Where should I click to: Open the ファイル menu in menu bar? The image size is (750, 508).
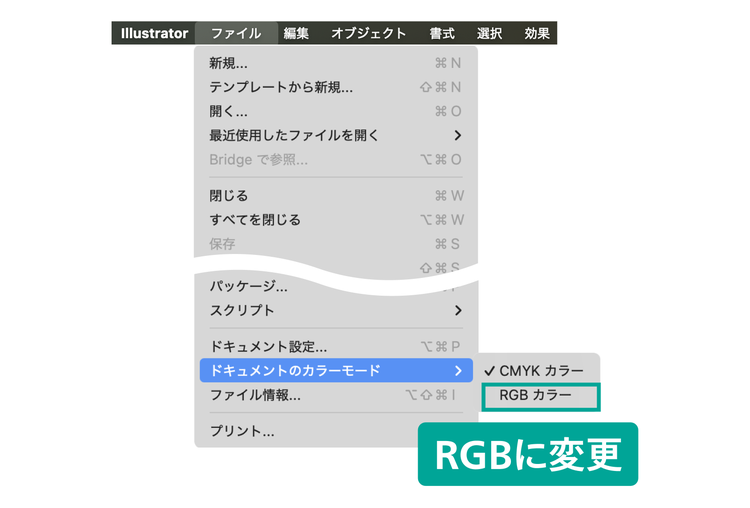coord(236,33)
